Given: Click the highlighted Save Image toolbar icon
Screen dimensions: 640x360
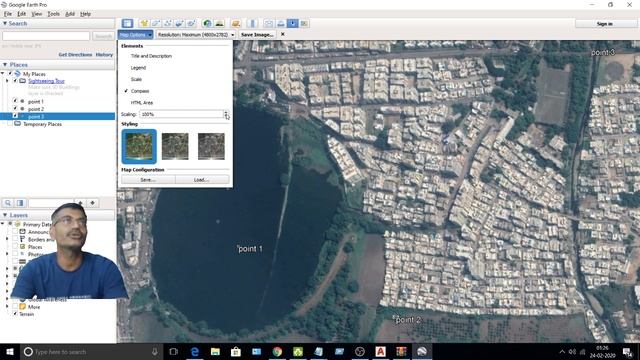Looking at the screenshot, I should pyautogui.click(x=292, y=23).
